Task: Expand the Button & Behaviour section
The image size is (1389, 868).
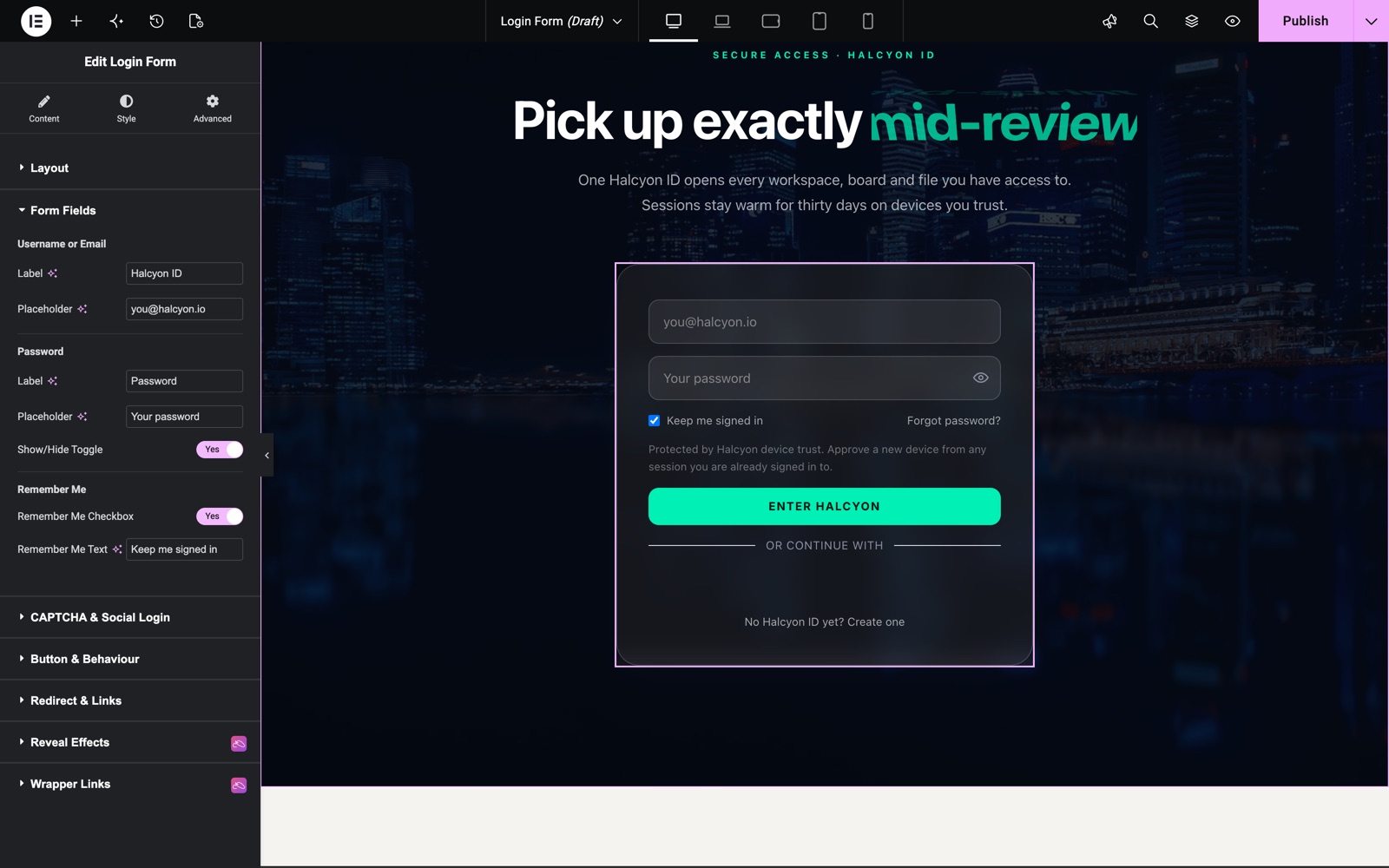Action: click(130, 659)
